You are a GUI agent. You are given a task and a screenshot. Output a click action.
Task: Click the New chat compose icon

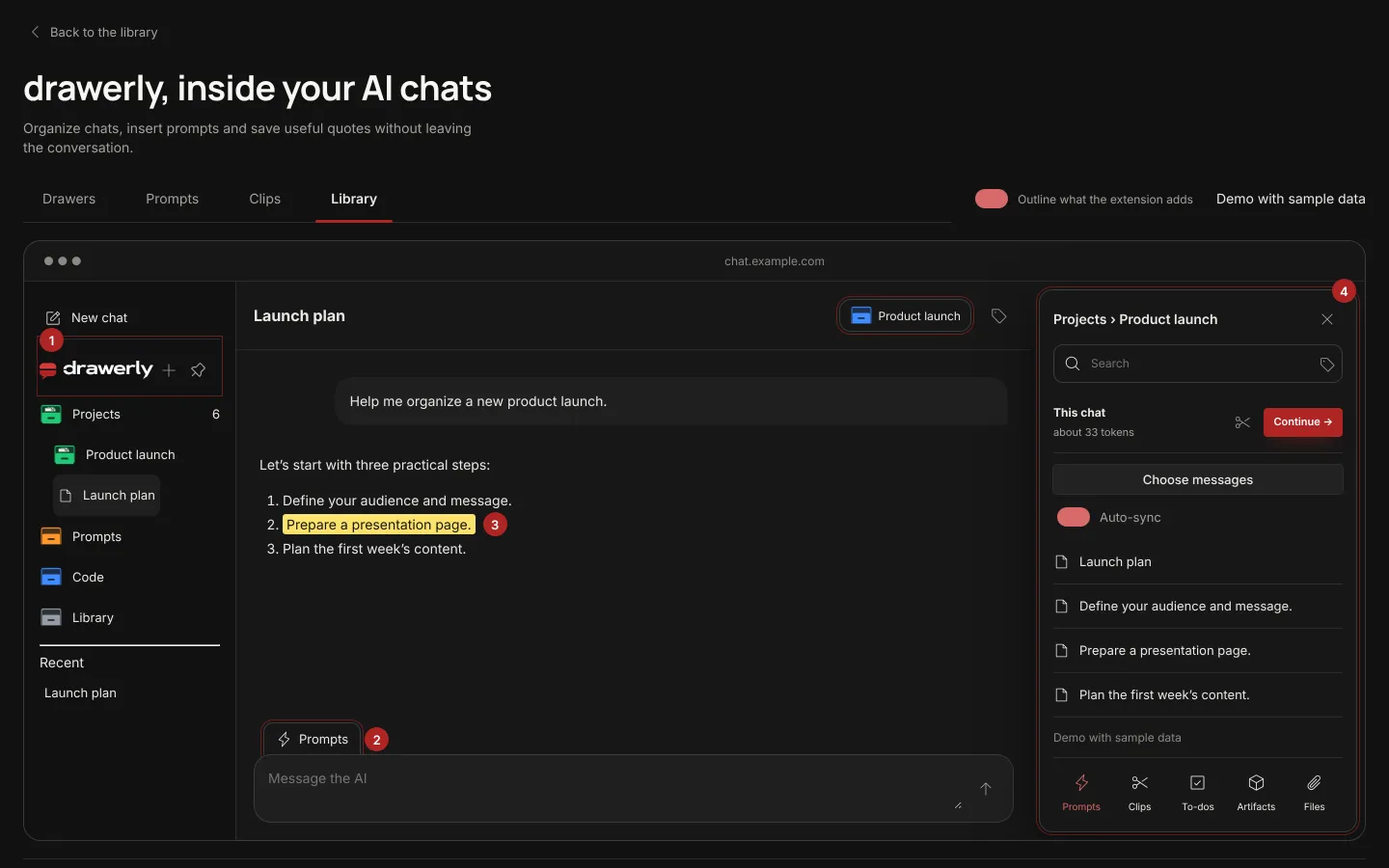pyautogui.click(x=53, y=317)
